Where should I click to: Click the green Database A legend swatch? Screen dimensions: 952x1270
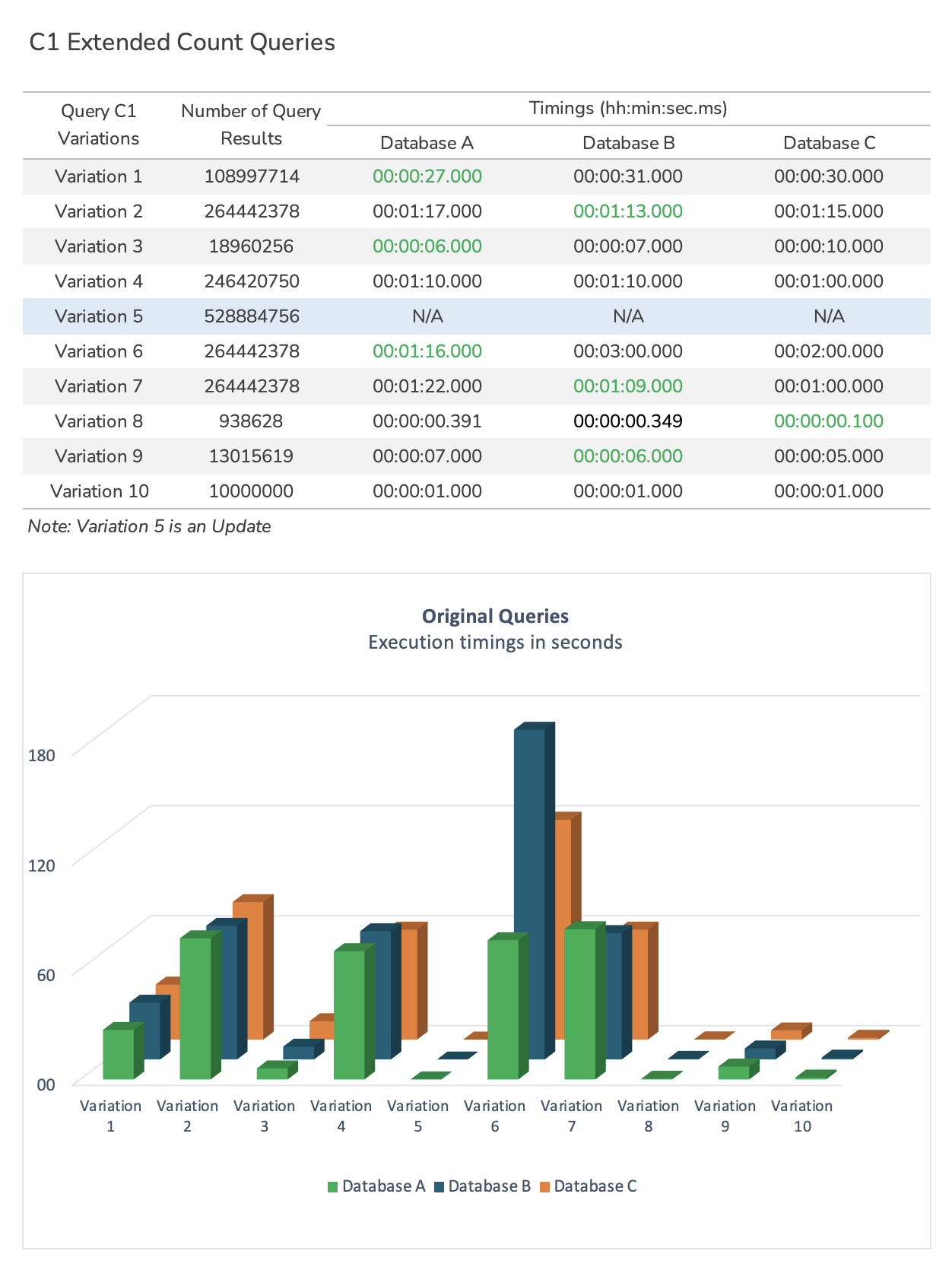[332, 1187]
